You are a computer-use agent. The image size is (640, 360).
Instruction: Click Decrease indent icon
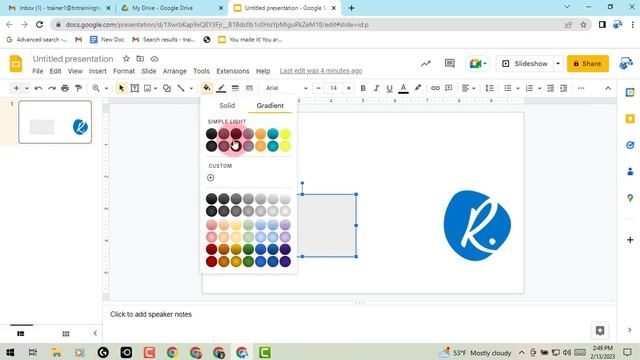550,88
